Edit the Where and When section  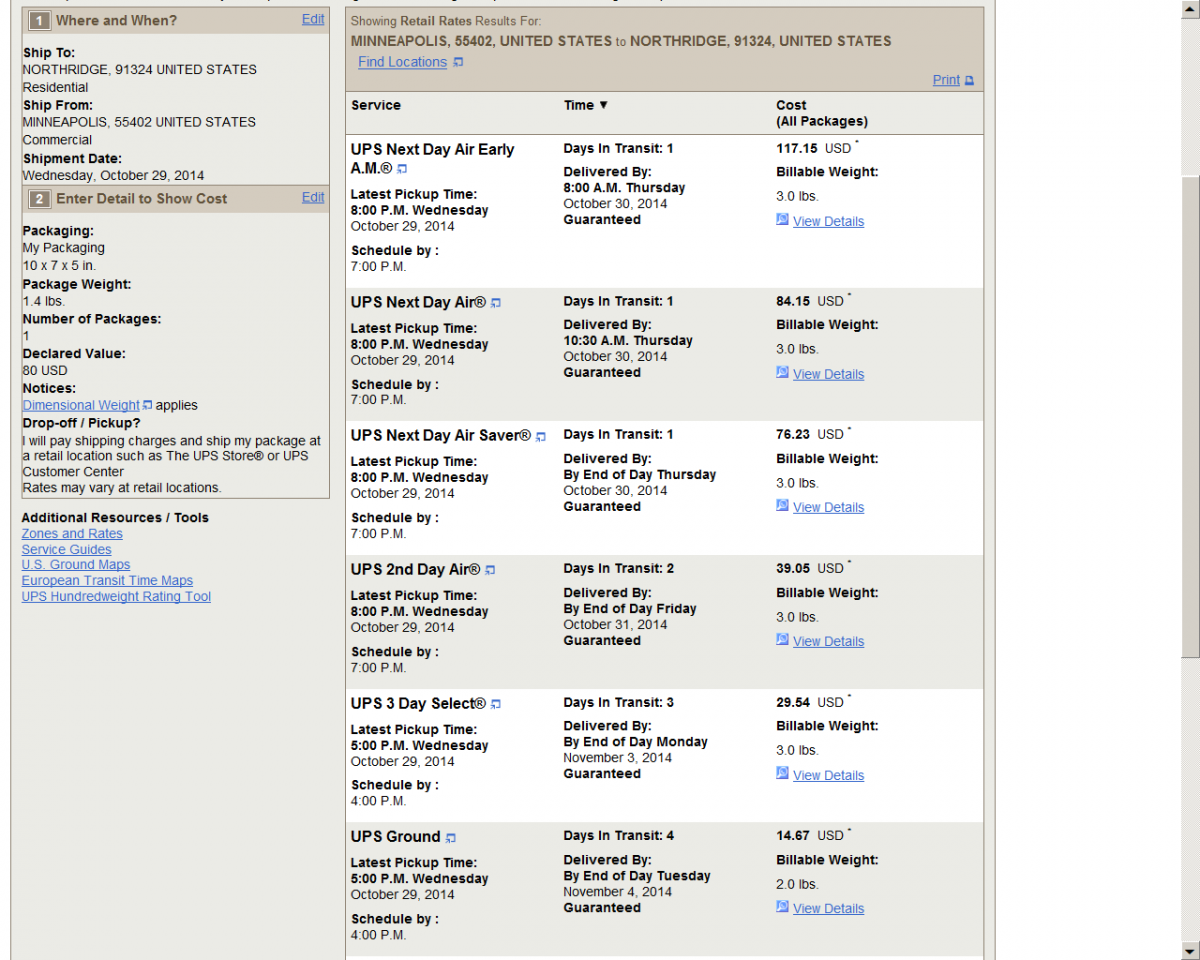313,19
